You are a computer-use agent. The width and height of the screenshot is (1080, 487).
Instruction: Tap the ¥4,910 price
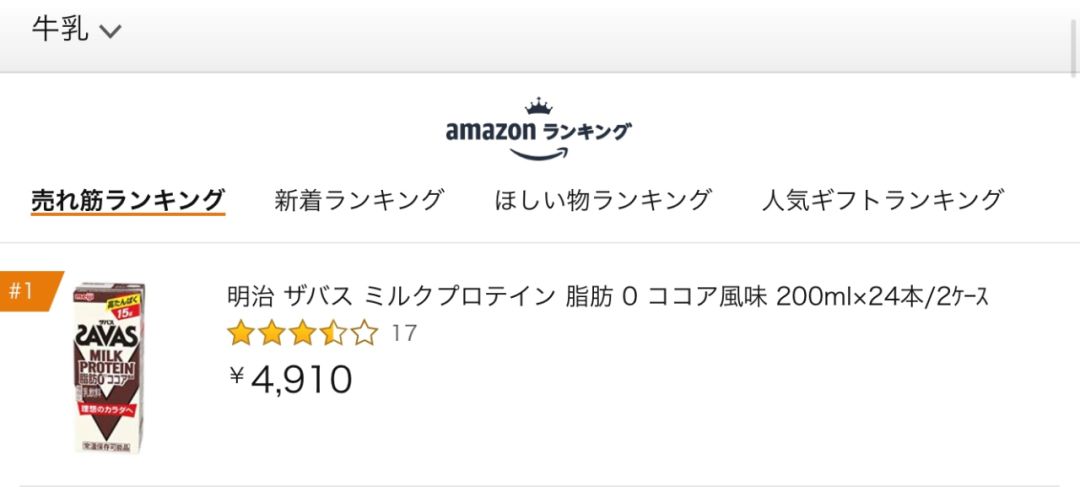click(x=291, y=379)
